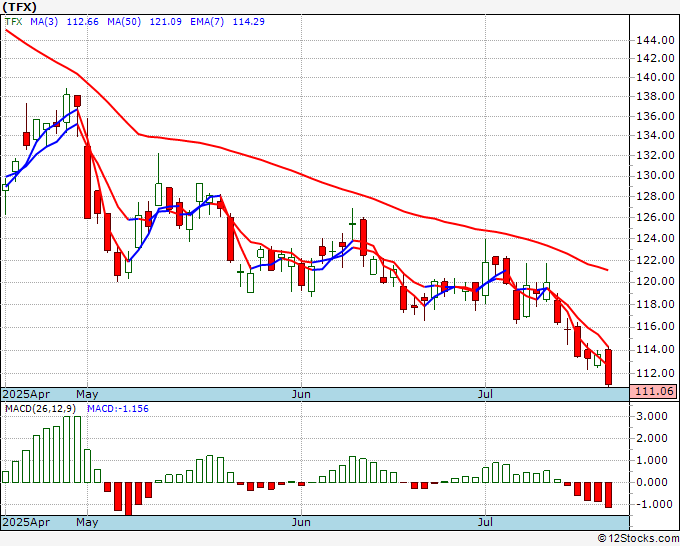Click the 142.00 price axis label
The image size is (680, 546).
pos(655,58)
